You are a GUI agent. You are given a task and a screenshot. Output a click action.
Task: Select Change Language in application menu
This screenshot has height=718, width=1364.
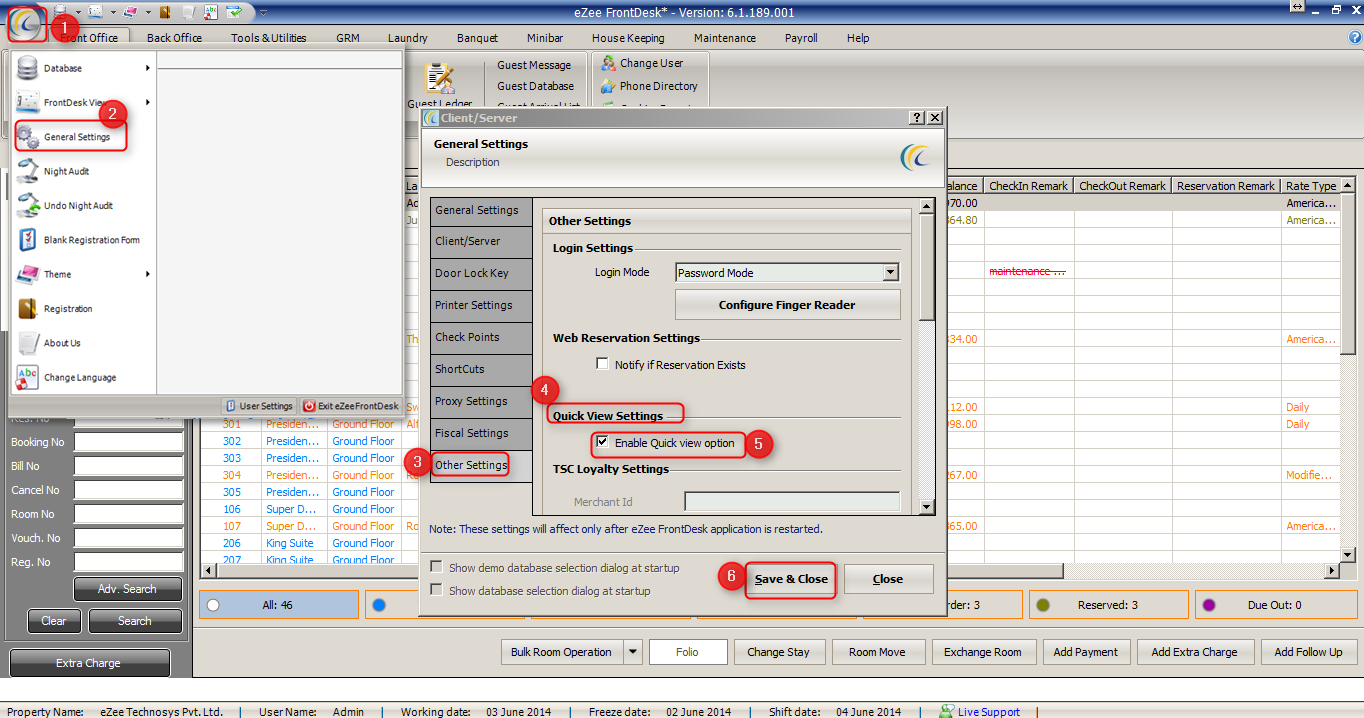click(80, 377)
